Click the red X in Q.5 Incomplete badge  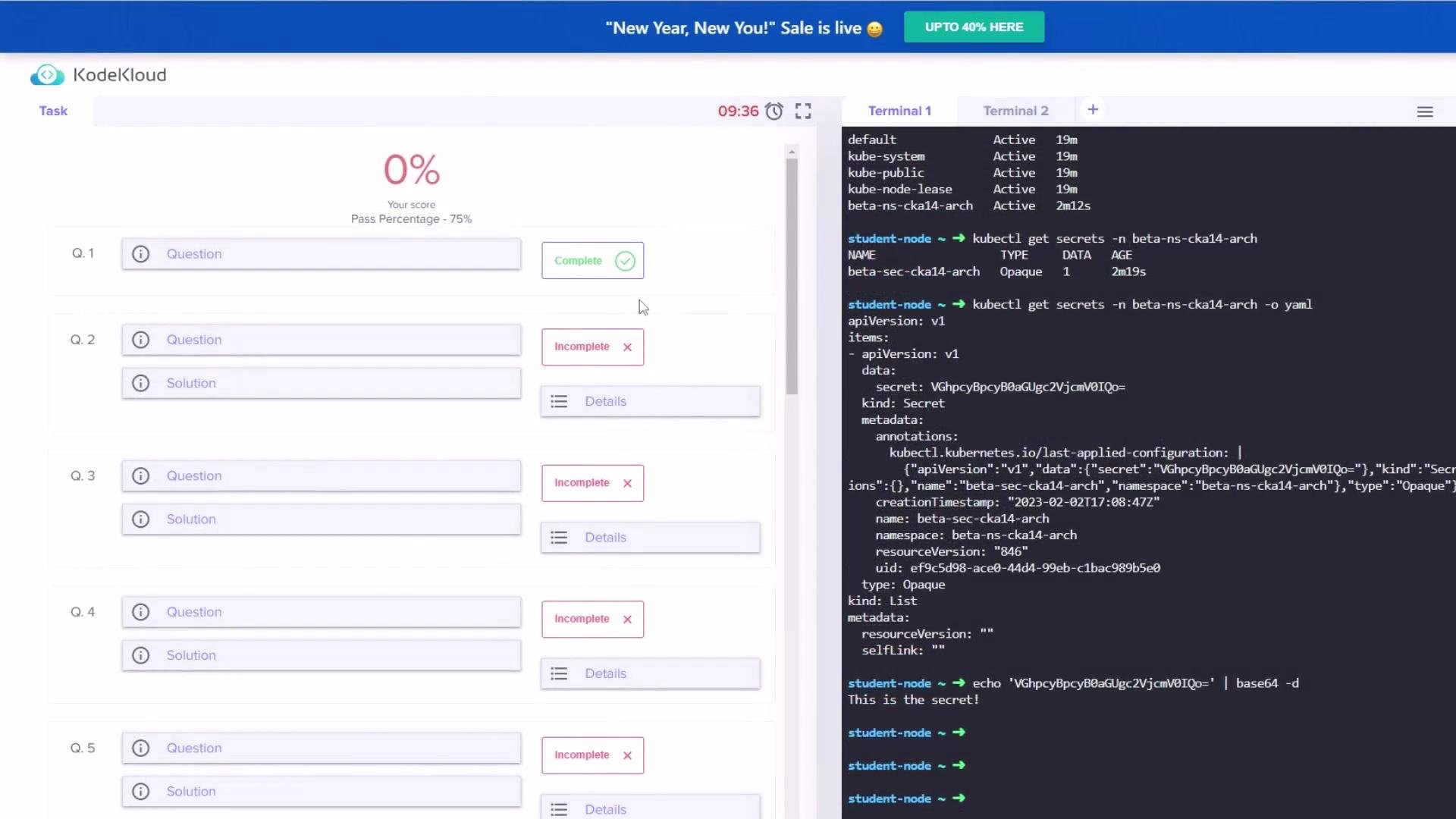(x=627, y=756)
